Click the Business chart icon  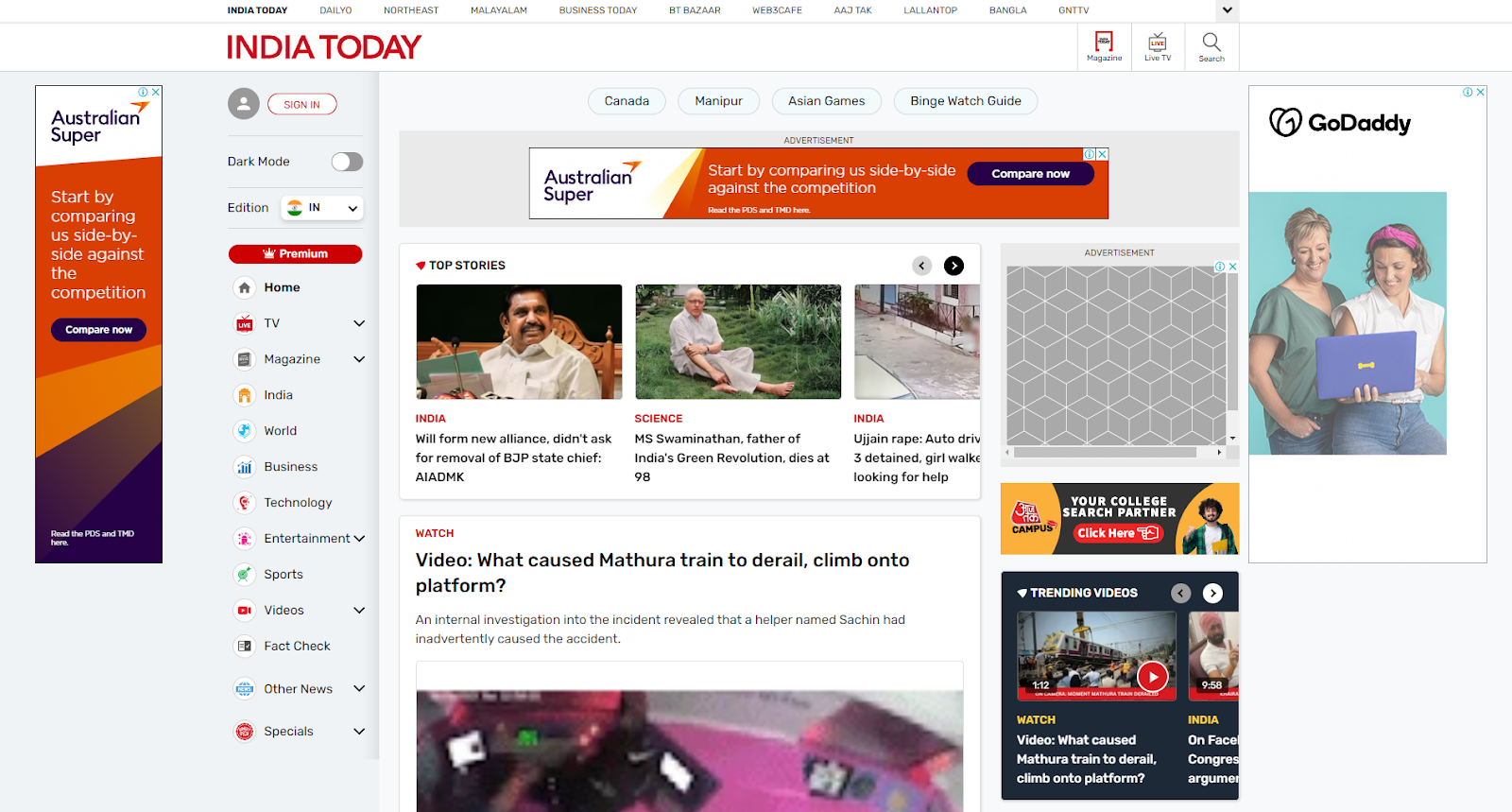coord(245,467)
